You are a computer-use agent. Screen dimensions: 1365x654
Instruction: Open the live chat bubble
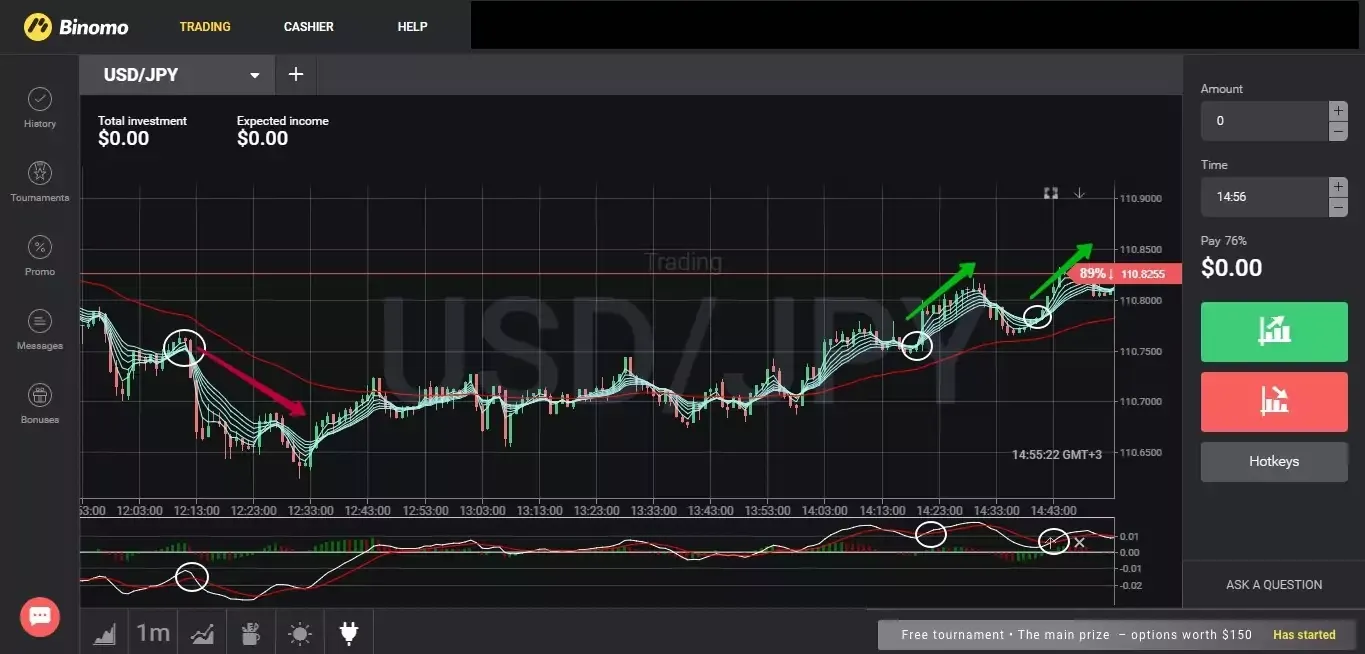[x=40, y=616]
